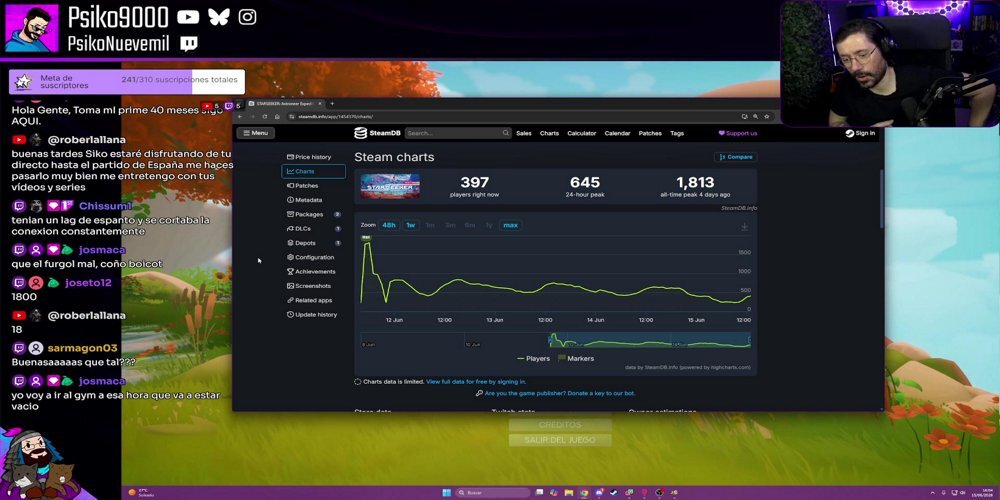Select the STARSEEKER browser tab

283,103
